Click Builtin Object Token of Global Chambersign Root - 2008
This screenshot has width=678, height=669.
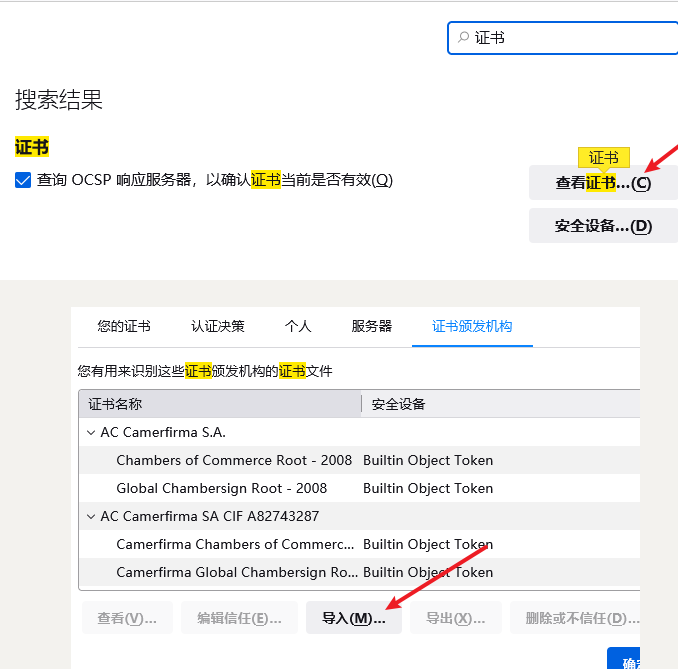click(428, 488)
